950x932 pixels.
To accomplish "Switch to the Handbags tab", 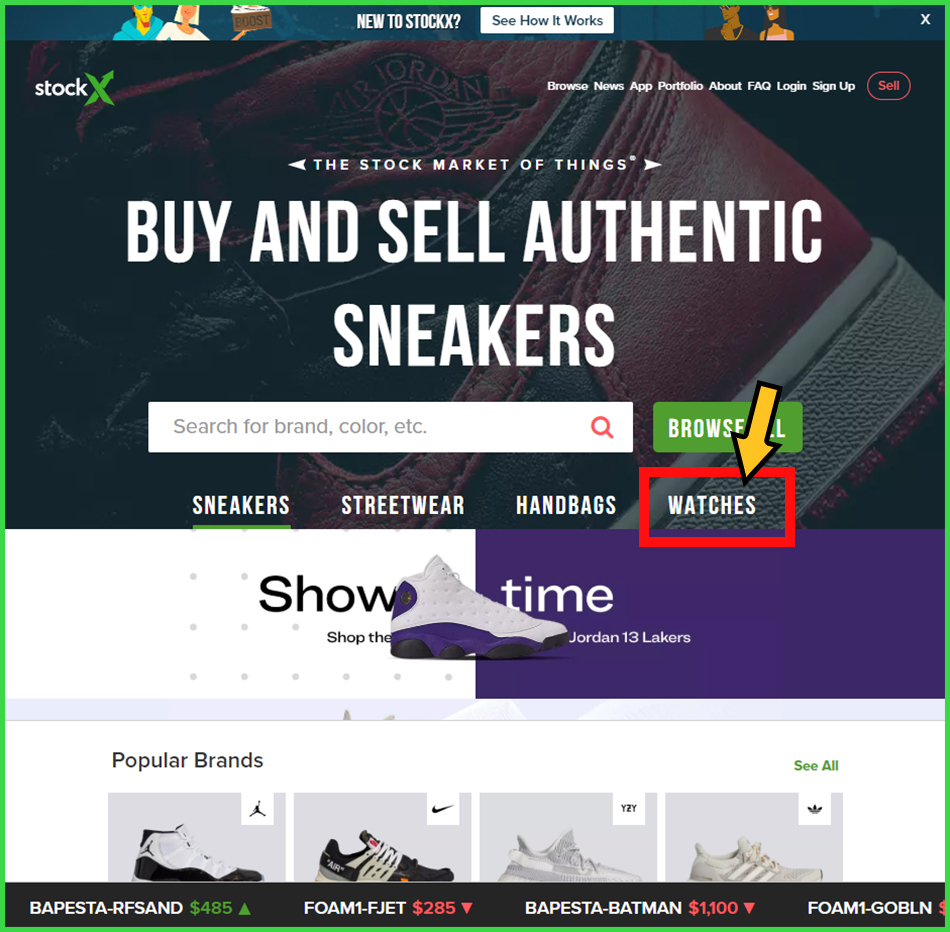I will 566,505.
